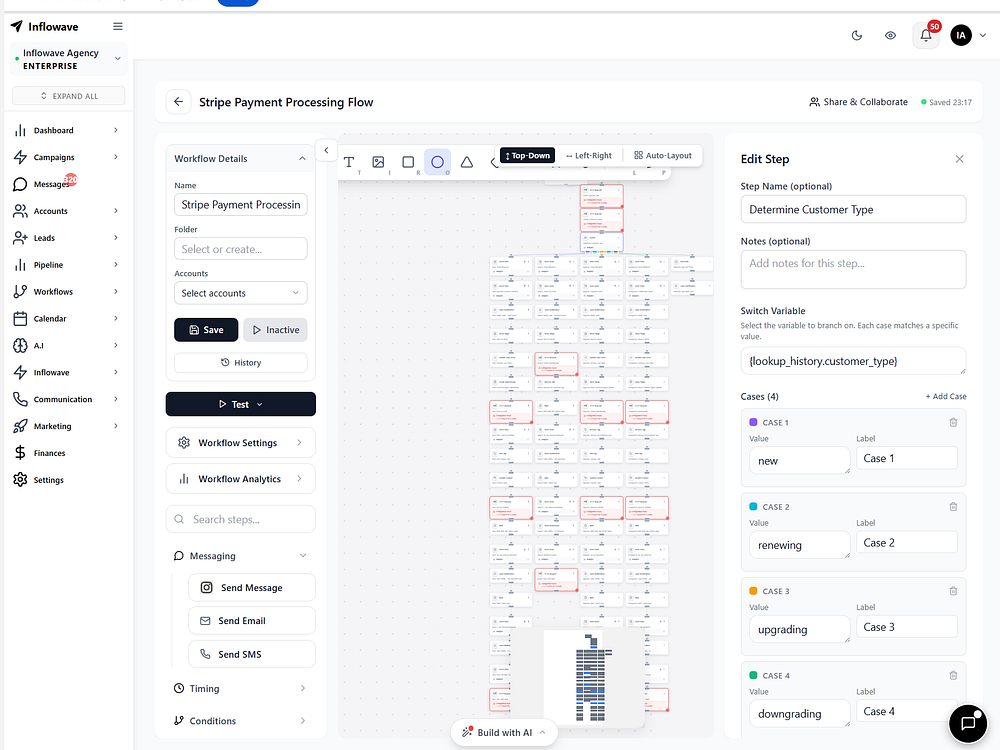The image size is (1000, 750).
Task: Select the Image tool in canvas toolbar
Action: 378,162
